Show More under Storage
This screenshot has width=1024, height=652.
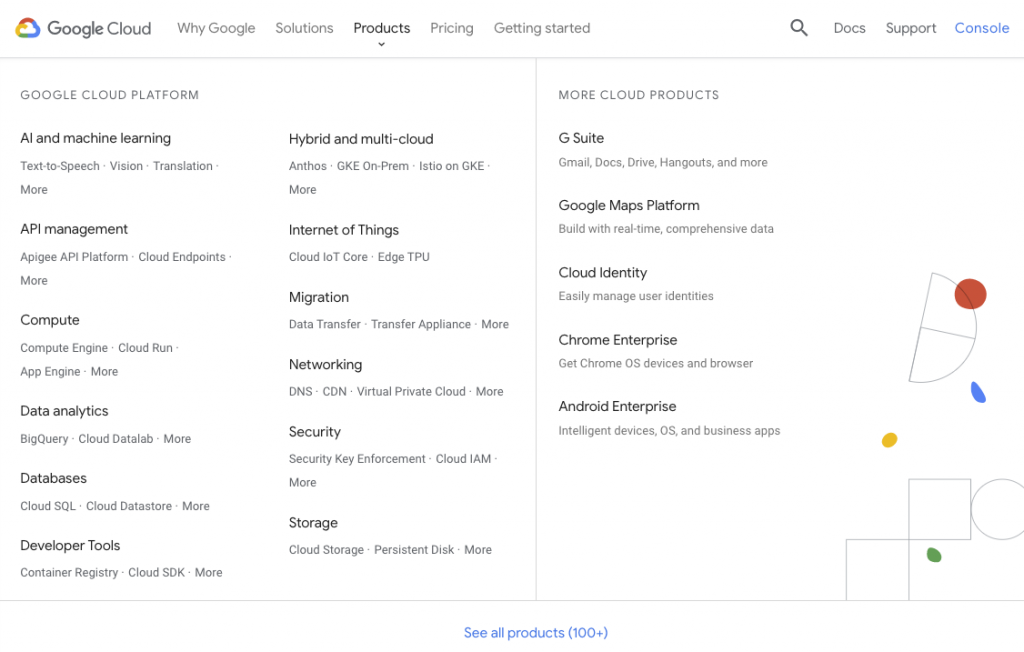[478, 549]
